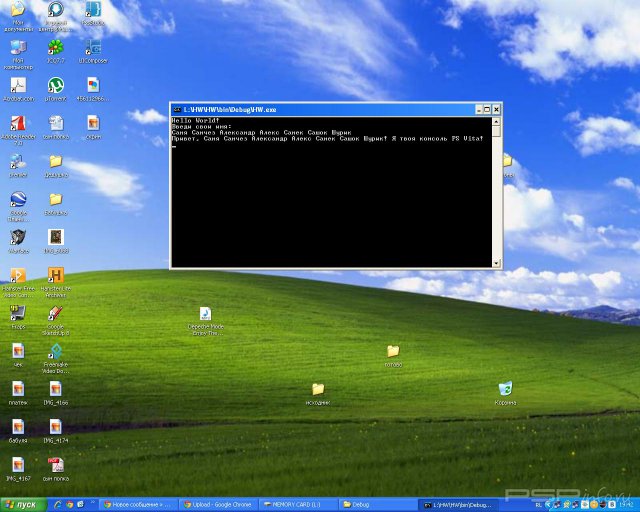Viewport: 640px width, 512px height.
Task: Launch Fraps from the desktop
Action: [x=18, y=313]
